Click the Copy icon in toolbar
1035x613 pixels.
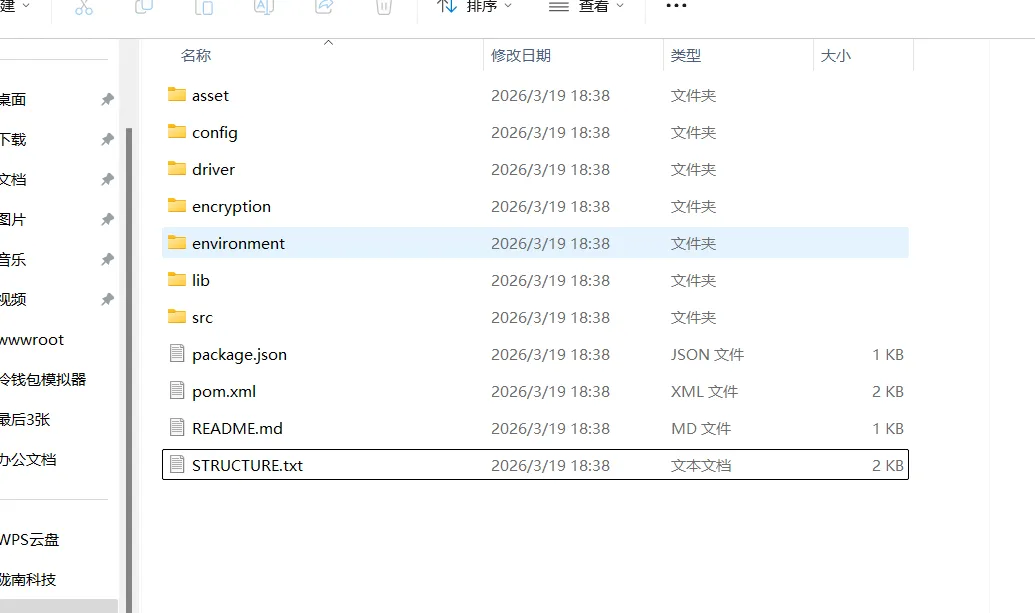click(x=144, y=7)
